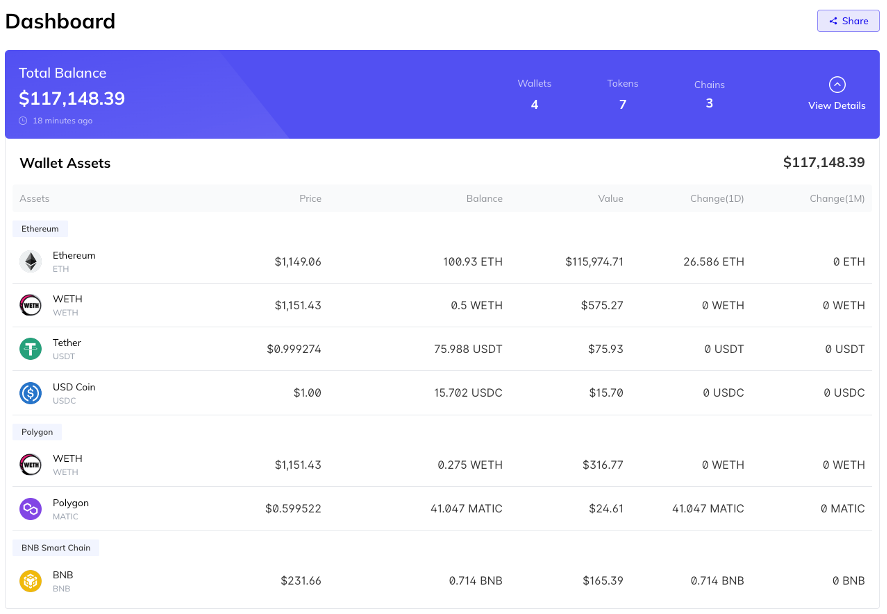This screenshot has height=614, width=887.
Task: Sort by the Change(1D) column header
Action: coord(717,199)
